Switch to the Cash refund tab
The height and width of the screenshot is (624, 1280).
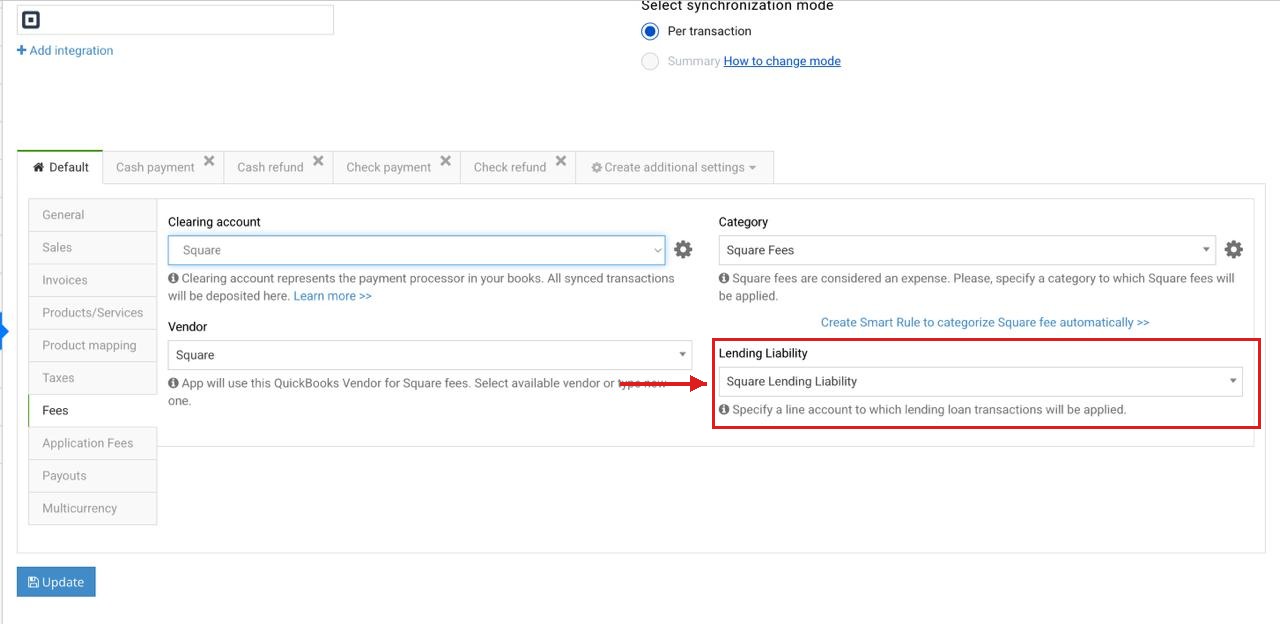270,167
